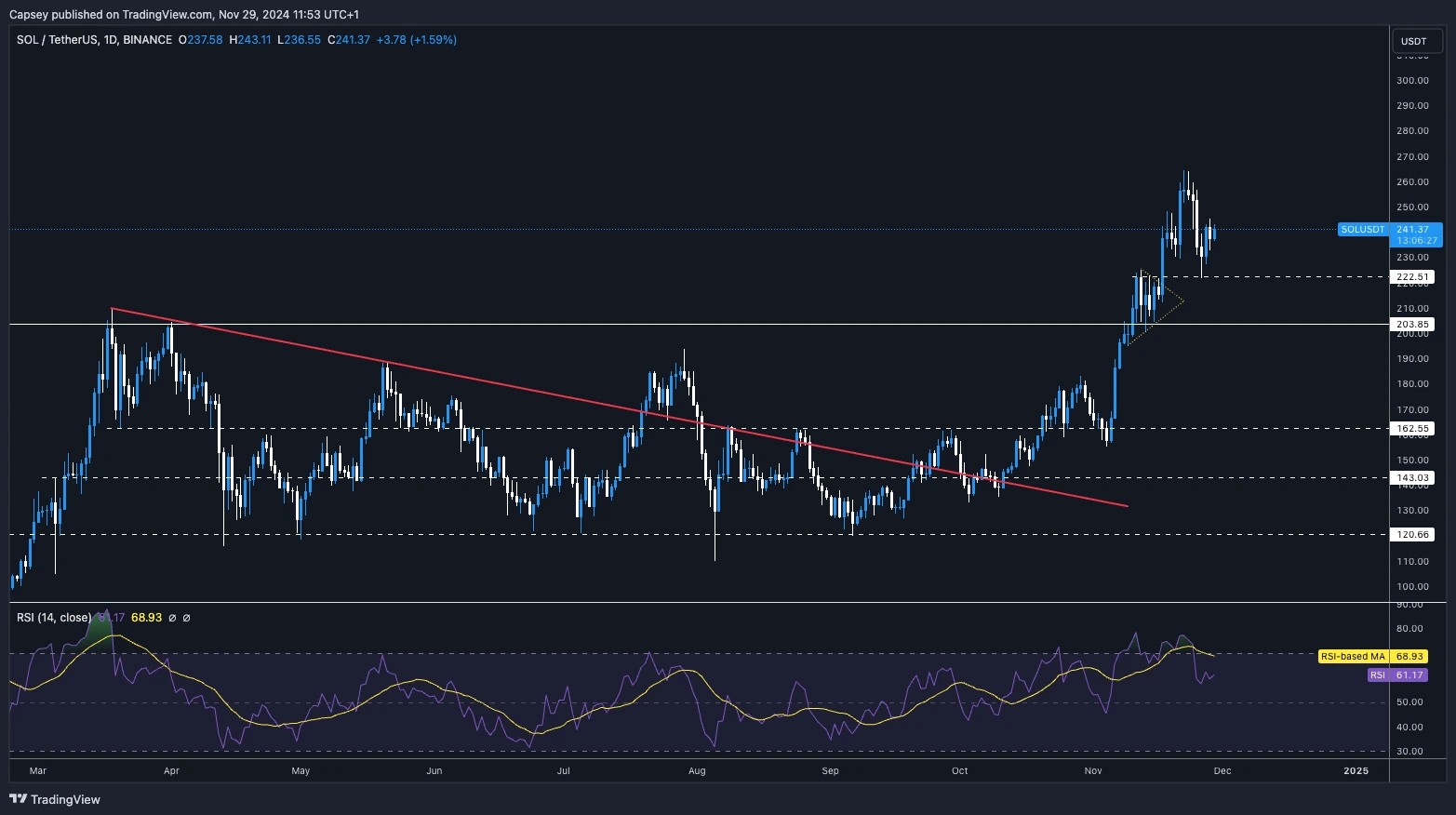Click the 143.03 dashed price level

pos(1412,477)
